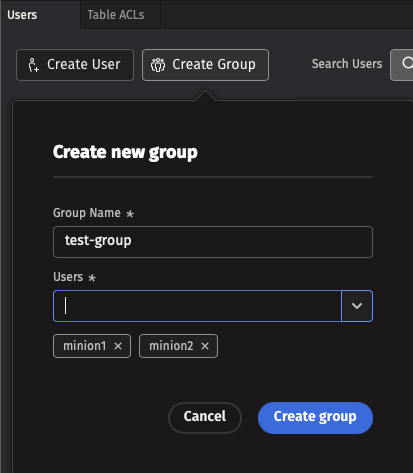Screen dimensions: 413x473
Task: Click the Group Name field label
Action: (x=87, y=213)
